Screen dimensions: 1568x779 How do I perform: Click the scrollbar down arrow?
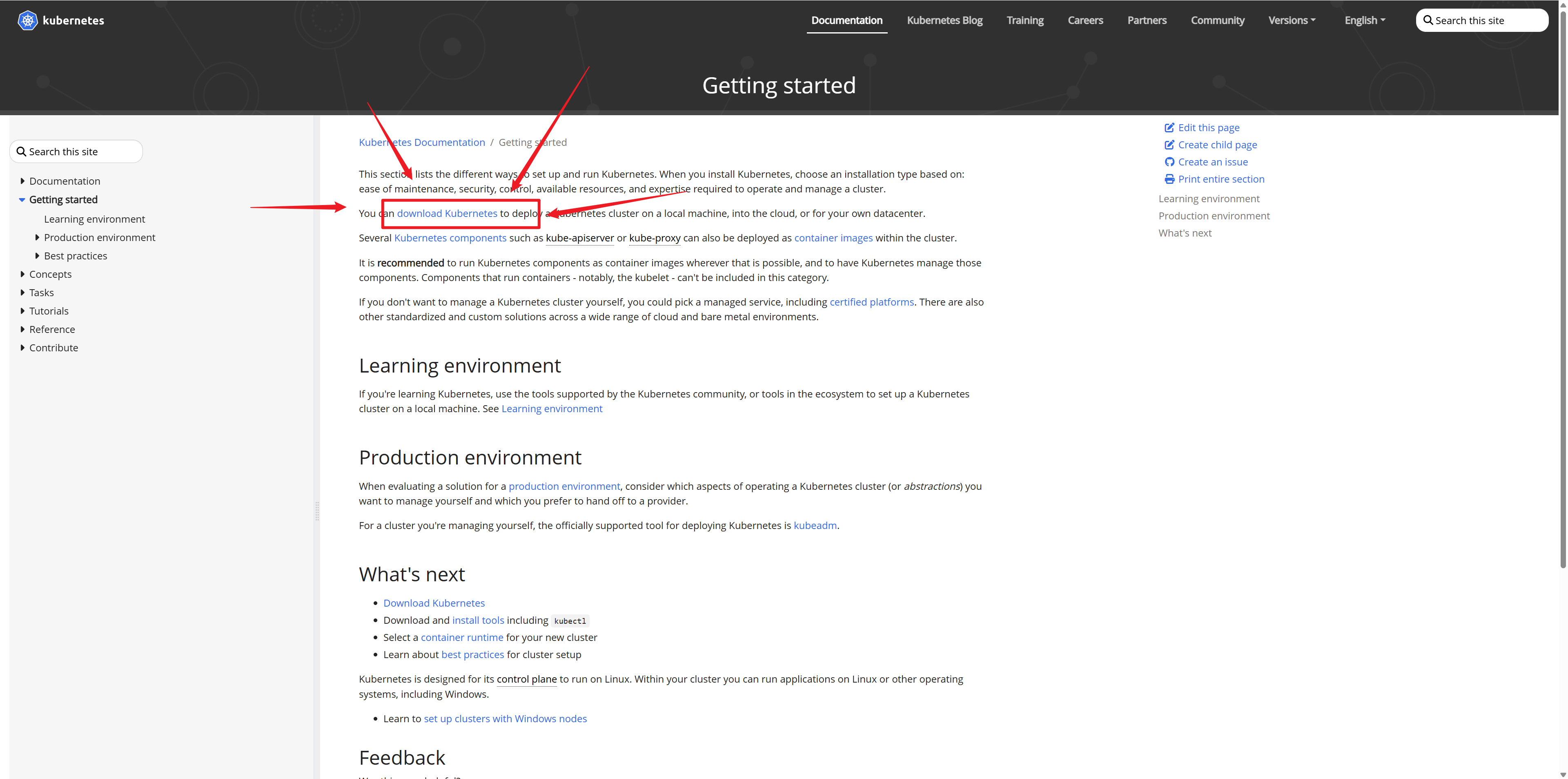[x=1563, y=775]
